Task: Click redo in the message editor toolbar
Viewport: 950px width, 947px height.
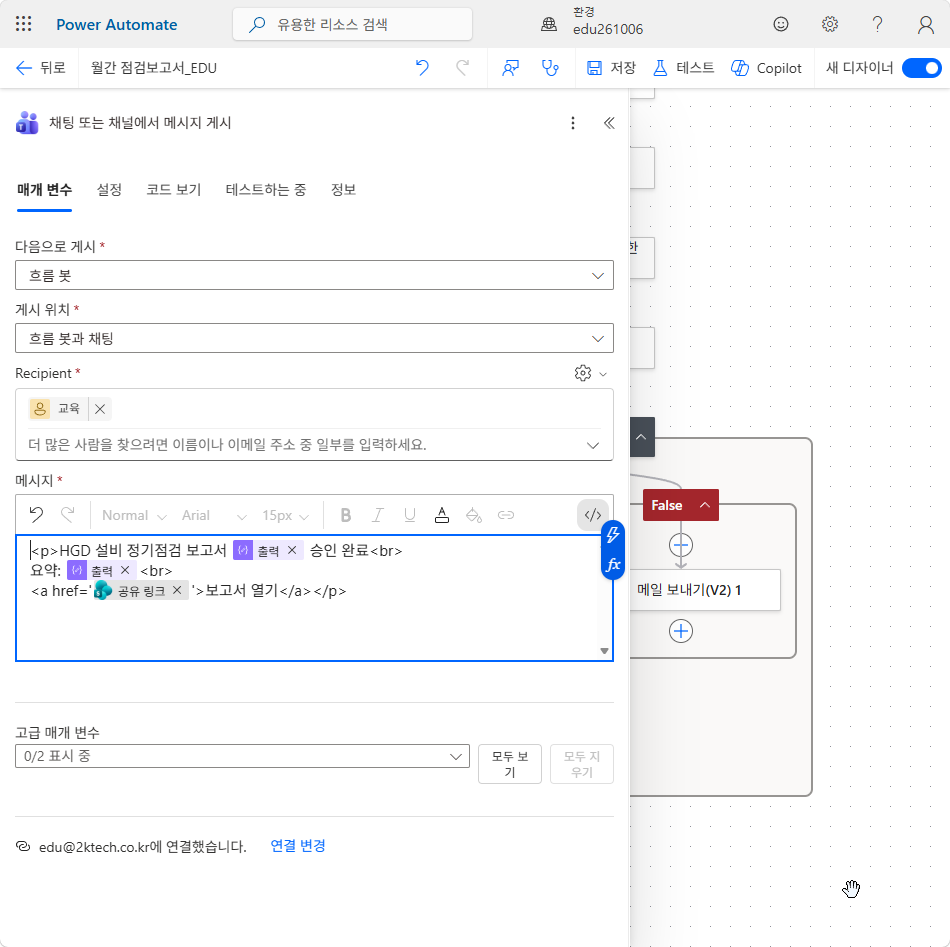Action: [68, 515]
